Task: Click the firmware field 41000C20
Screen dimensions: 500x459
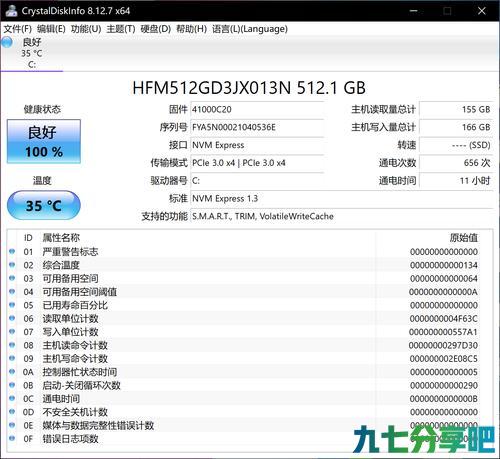Action: [257, 109]
